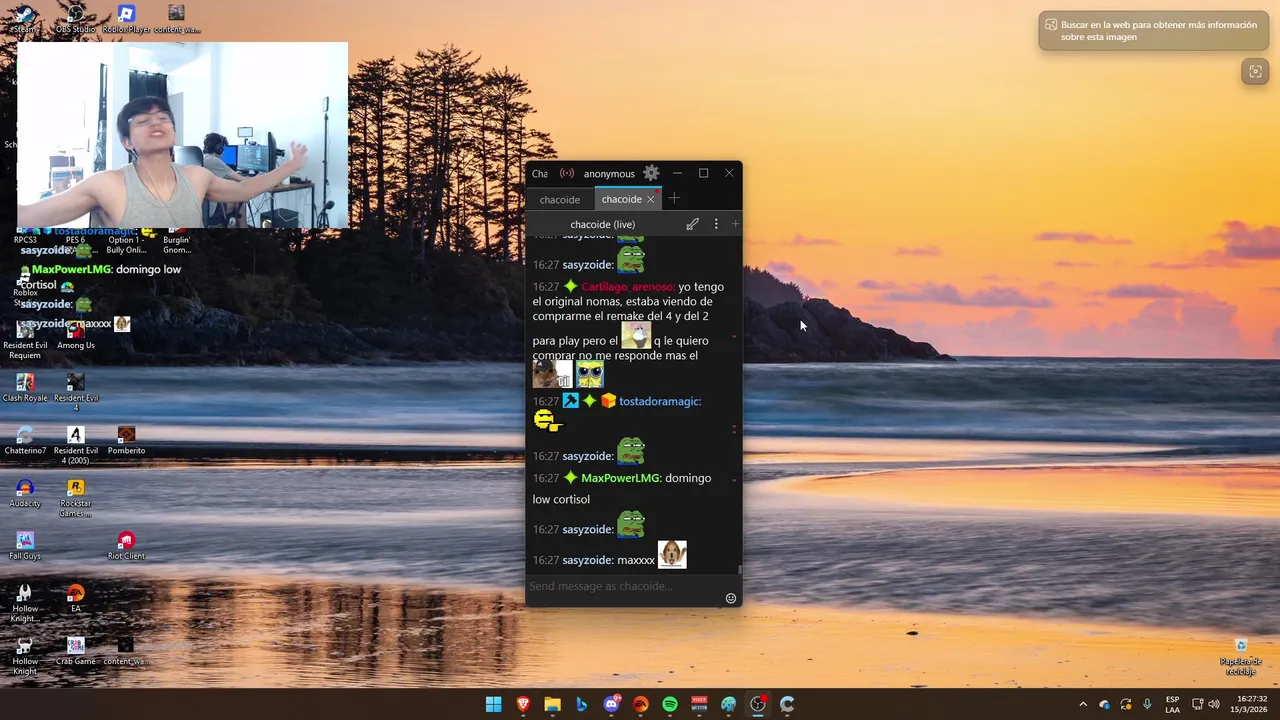Select the Pomberito desktop icon
1280x720 pixels.
[126, 440]
